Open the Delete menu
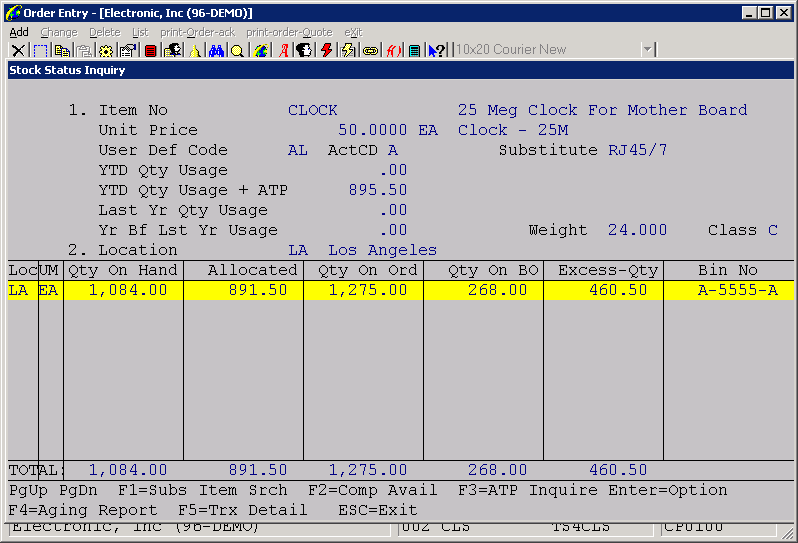Viewport: 798px width, 543px height. (x=105, y=33)
